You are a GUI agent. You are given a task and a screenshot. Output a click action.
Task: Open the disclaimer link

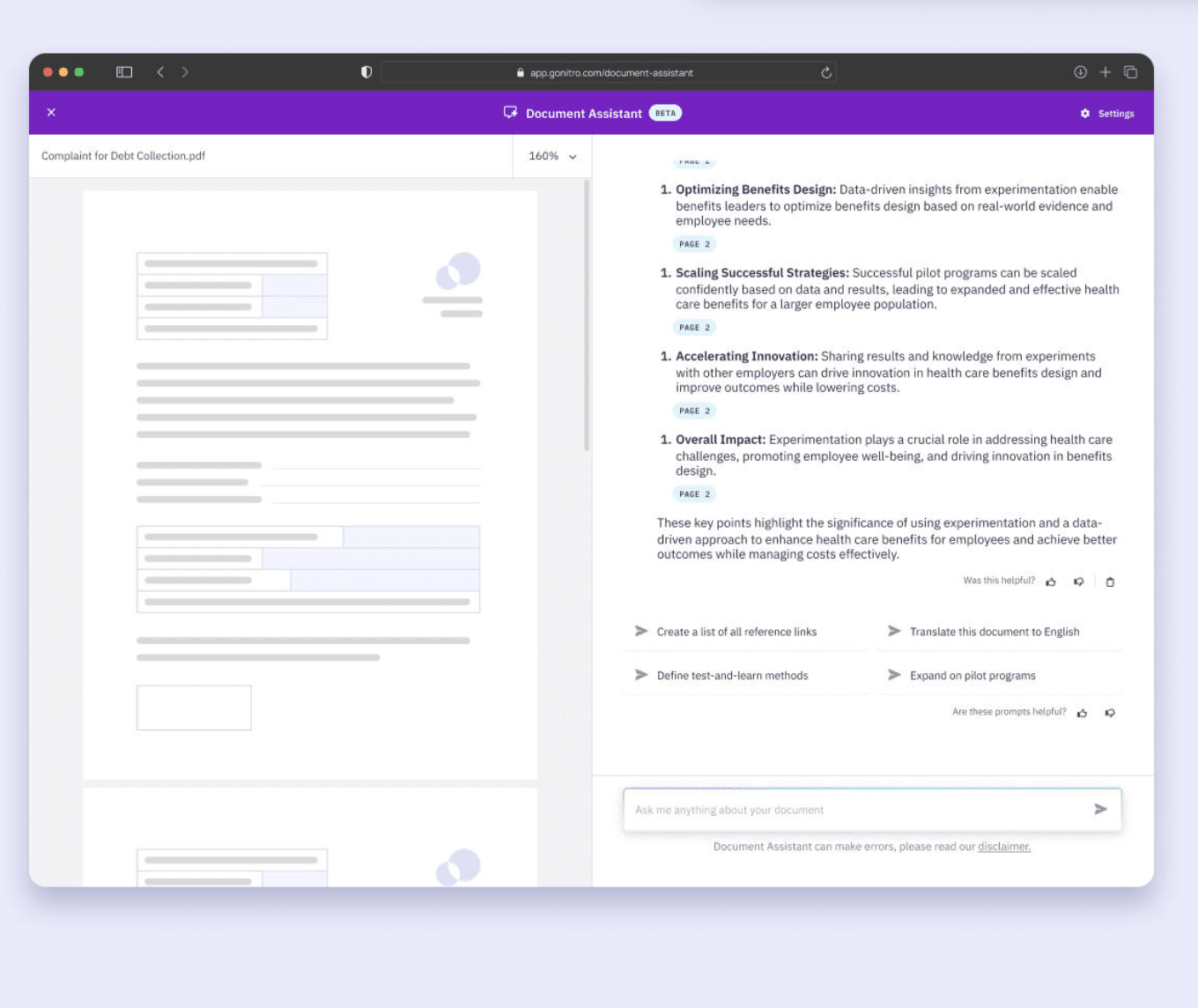1003,847
